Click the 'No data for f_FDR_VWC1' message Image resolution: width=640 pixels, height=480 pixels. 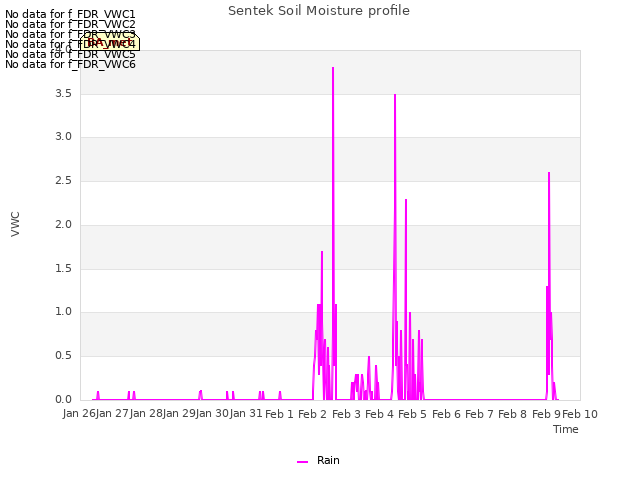(70, 15)
